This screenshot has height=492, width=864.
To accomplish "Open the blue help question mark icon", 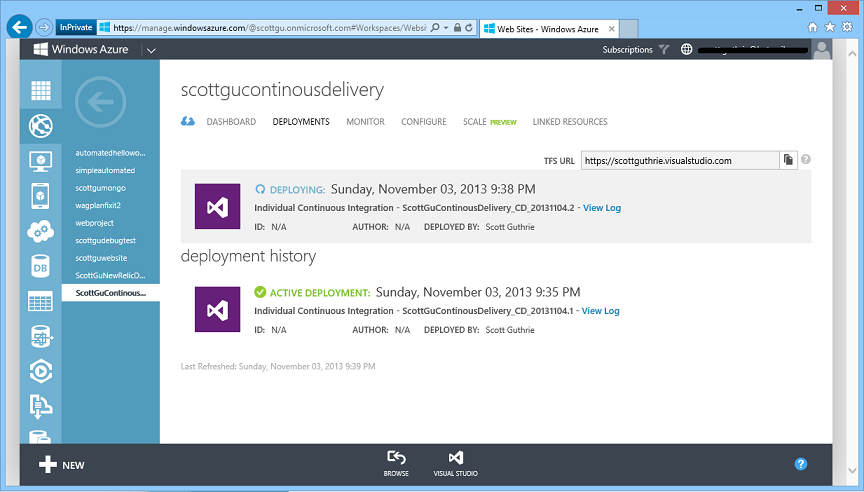I will click(801, 464).
